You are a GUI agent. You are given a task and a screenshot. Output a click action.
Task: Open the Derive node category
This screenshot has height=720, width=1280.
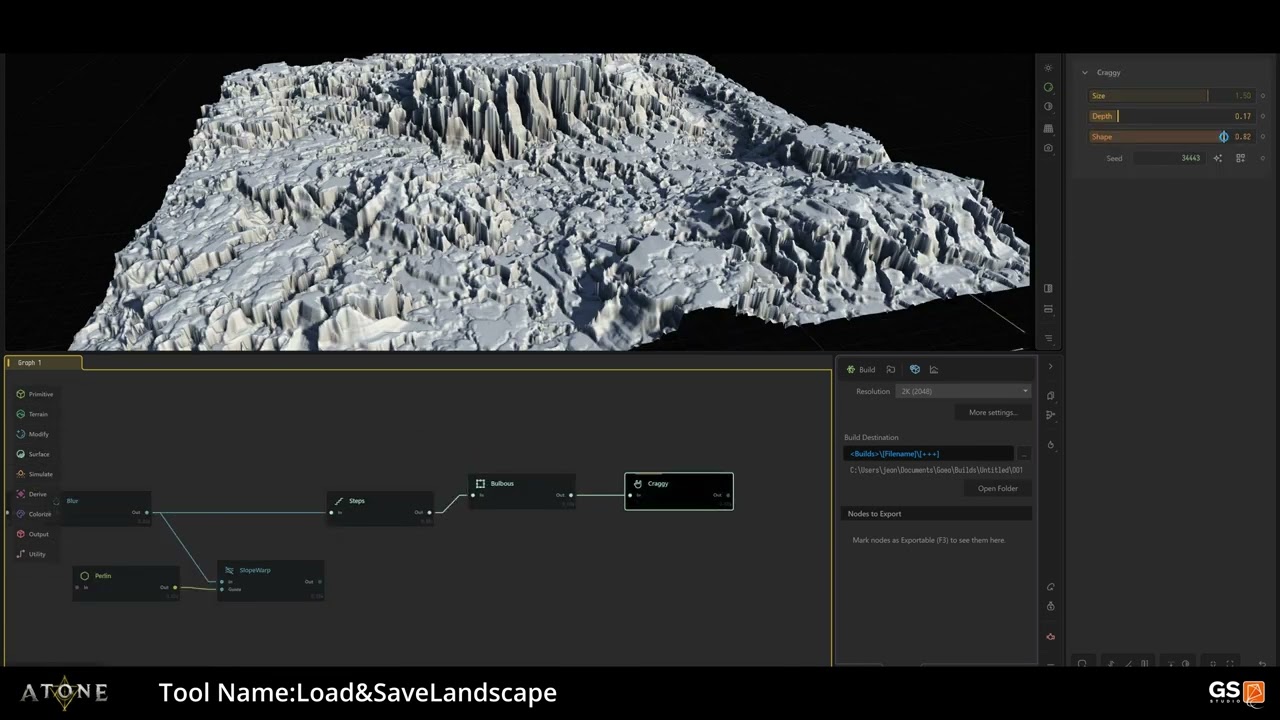32,494
